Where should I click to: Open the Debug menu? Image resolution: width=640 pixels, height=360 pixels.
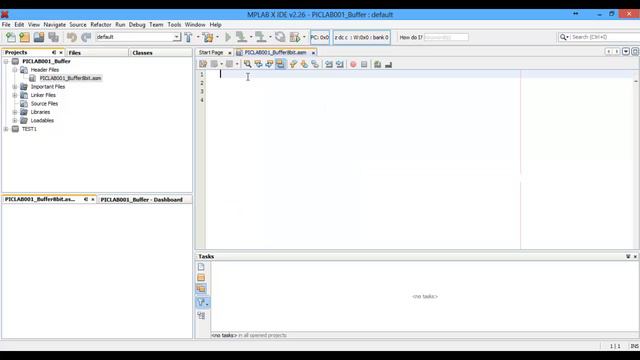click(x=137, y=24)
